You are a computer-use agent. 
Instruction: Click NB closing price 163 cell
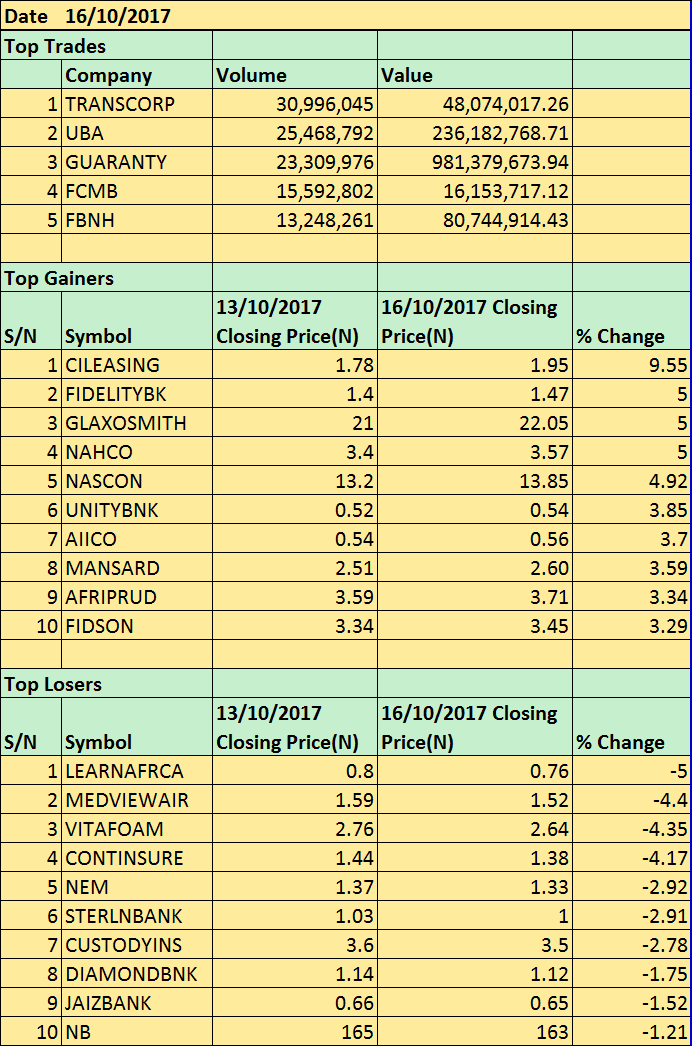tap(475, 1032)
